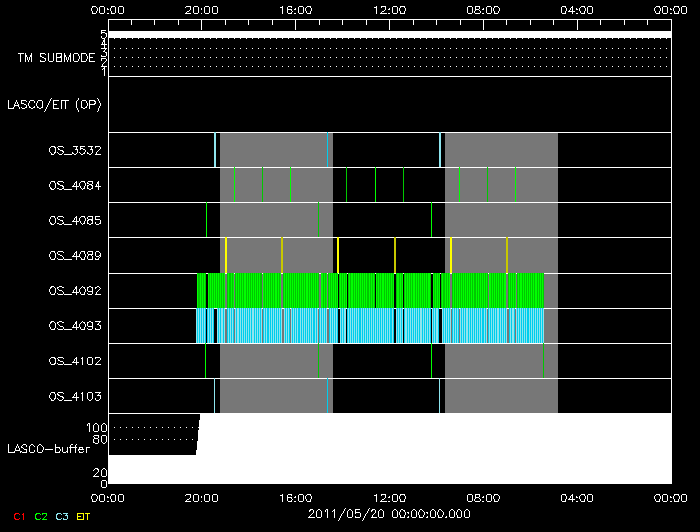
Task: Click the yellow EIT legend entry
Action: click(83, 516)
